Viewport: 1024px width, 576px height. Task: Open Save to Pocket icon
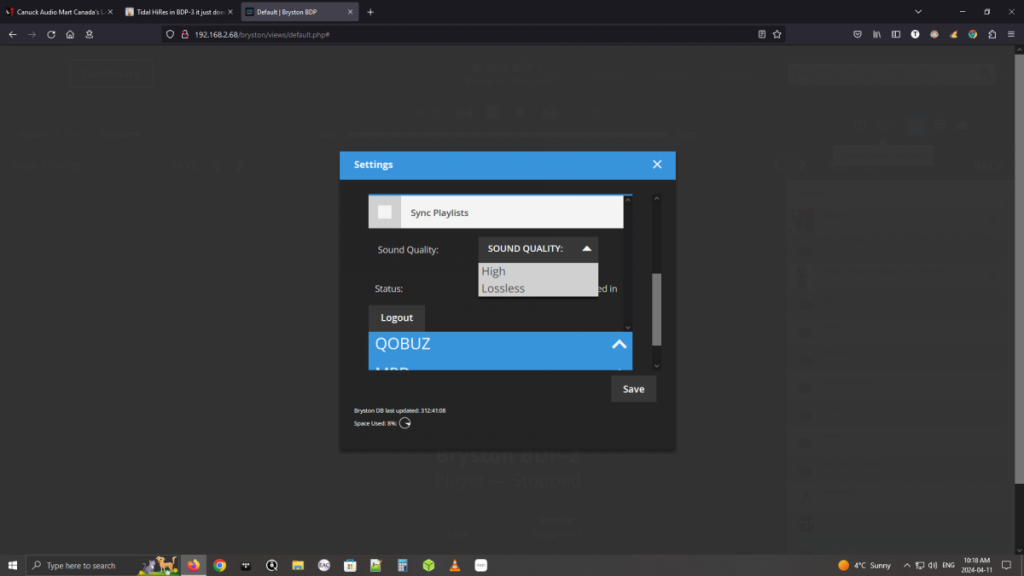tap(857, 35)
